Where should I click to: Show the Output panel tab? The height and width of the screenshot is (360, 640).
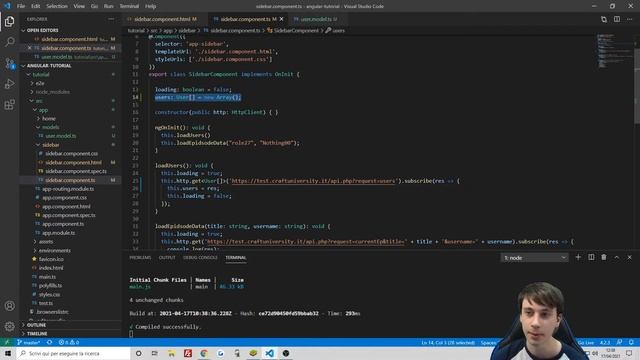167,258
